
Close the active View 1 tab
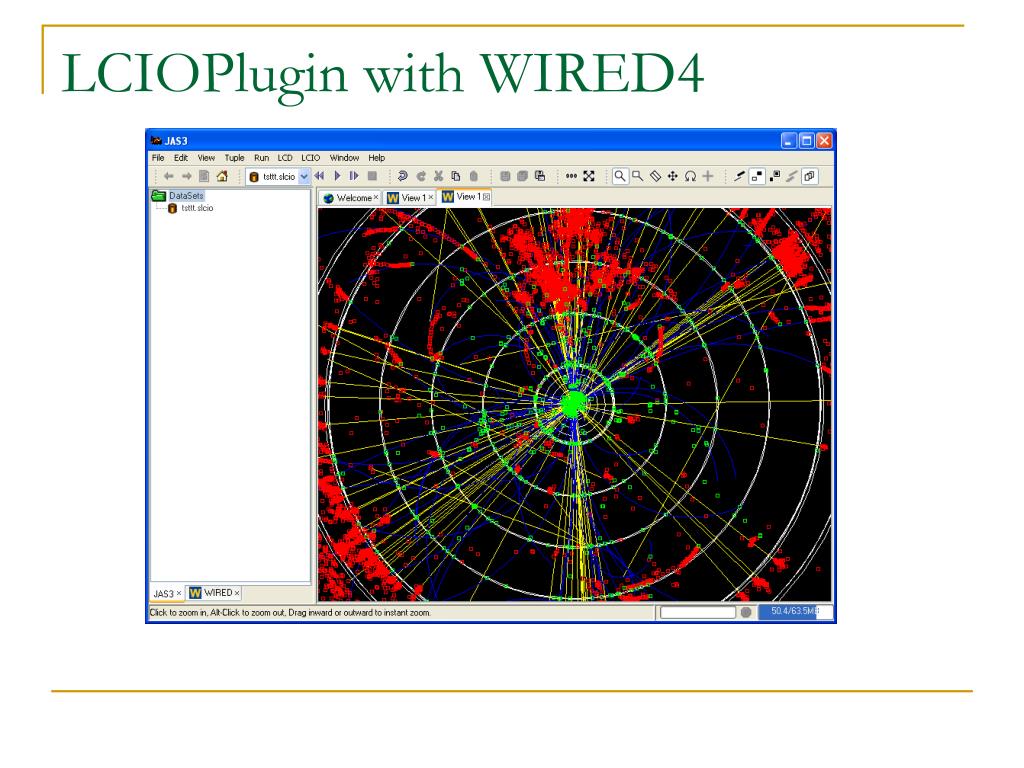(487, 197)
